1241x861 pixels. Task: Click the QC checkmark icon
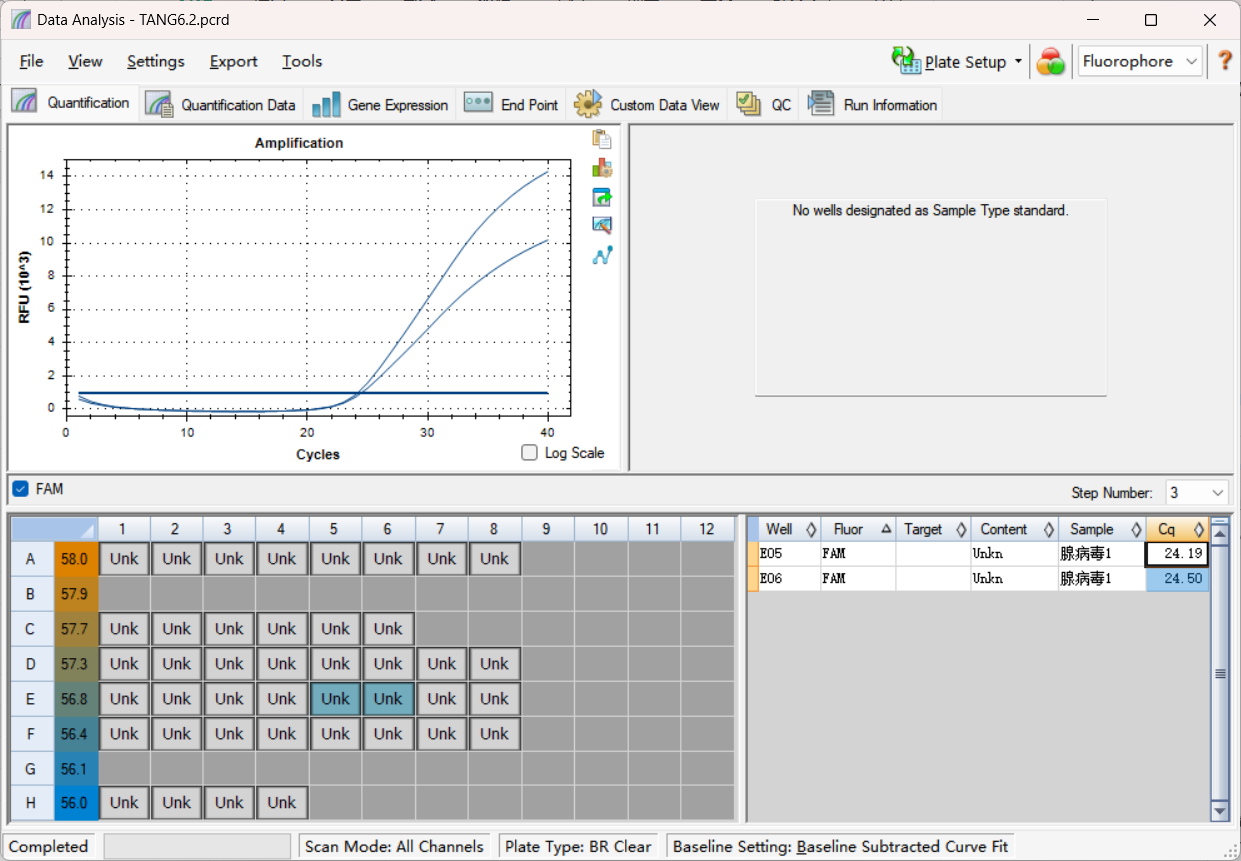[749, 103]
